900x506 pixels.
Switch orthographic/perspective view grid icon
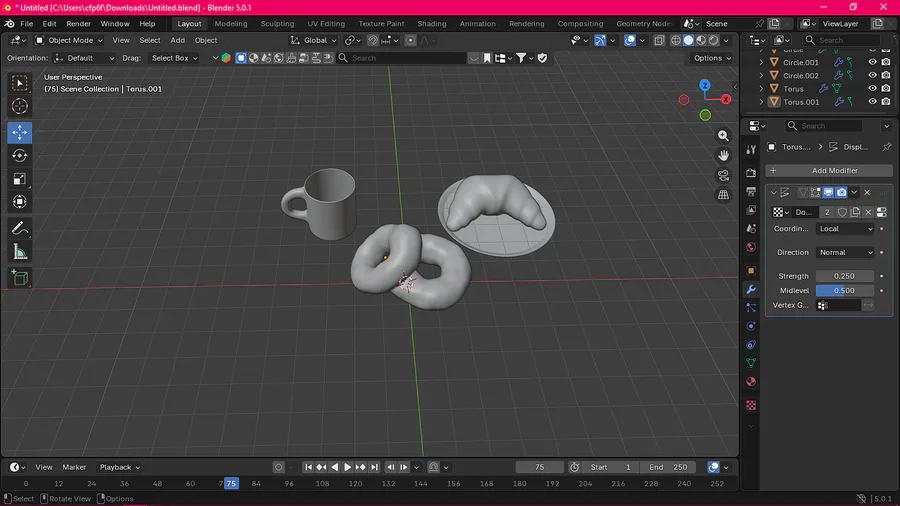point(723,194)
